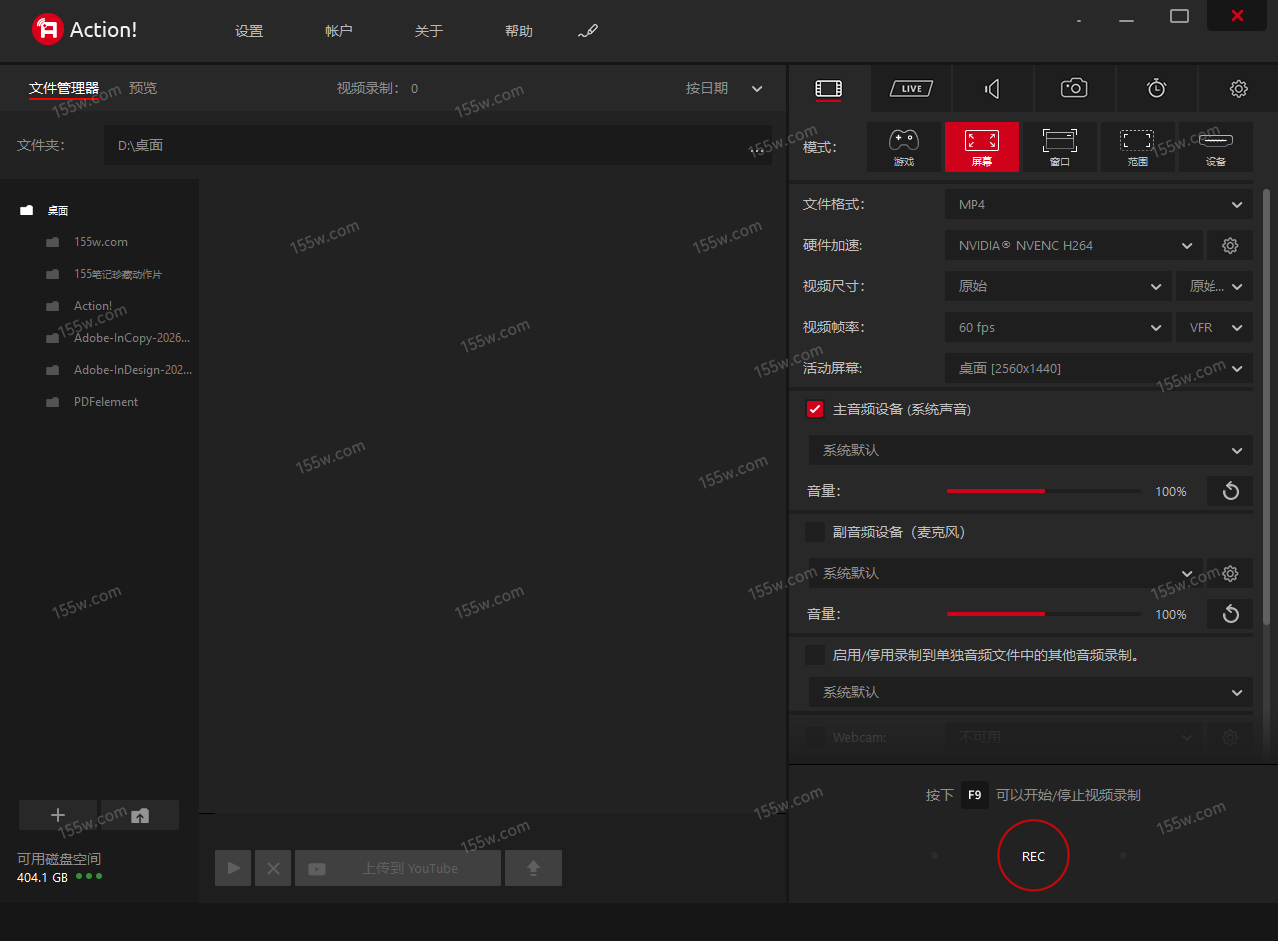Select the device recording mode
1278x941 pixels.
tap(1215, 147)
